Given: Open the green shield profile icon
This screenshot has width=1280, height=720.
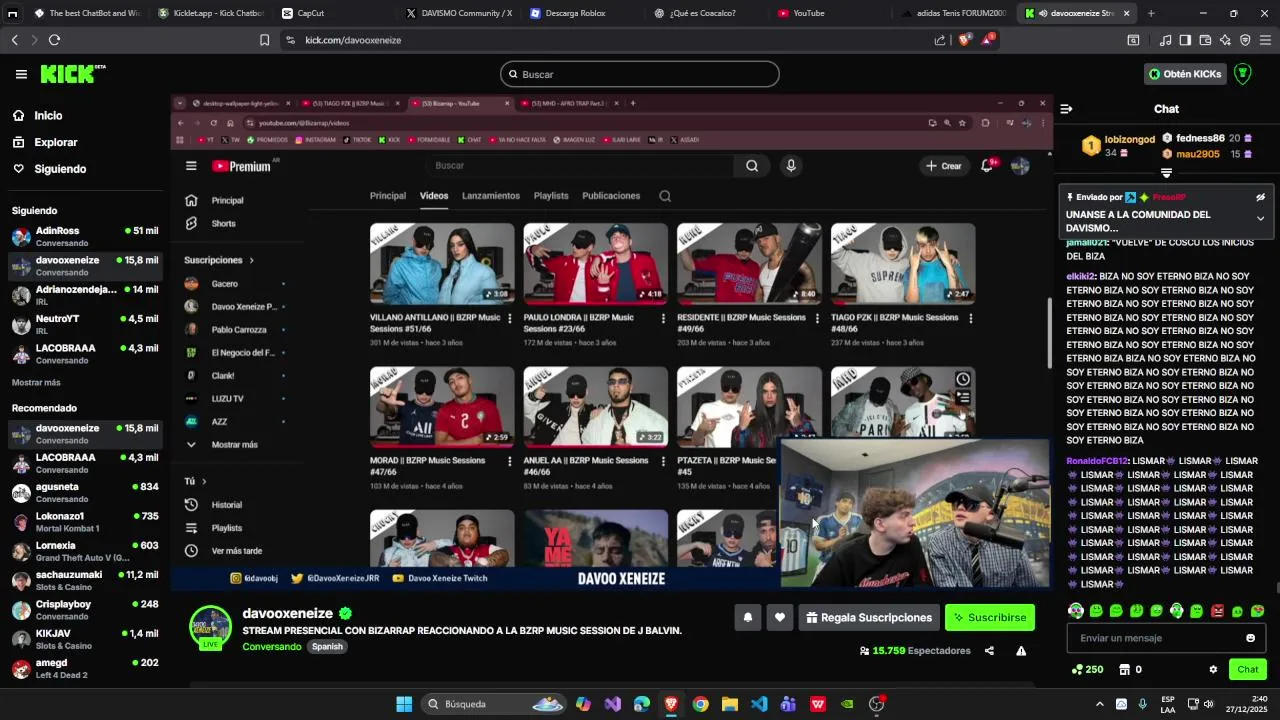Looking at the screenshot, I should point(1243,74).
